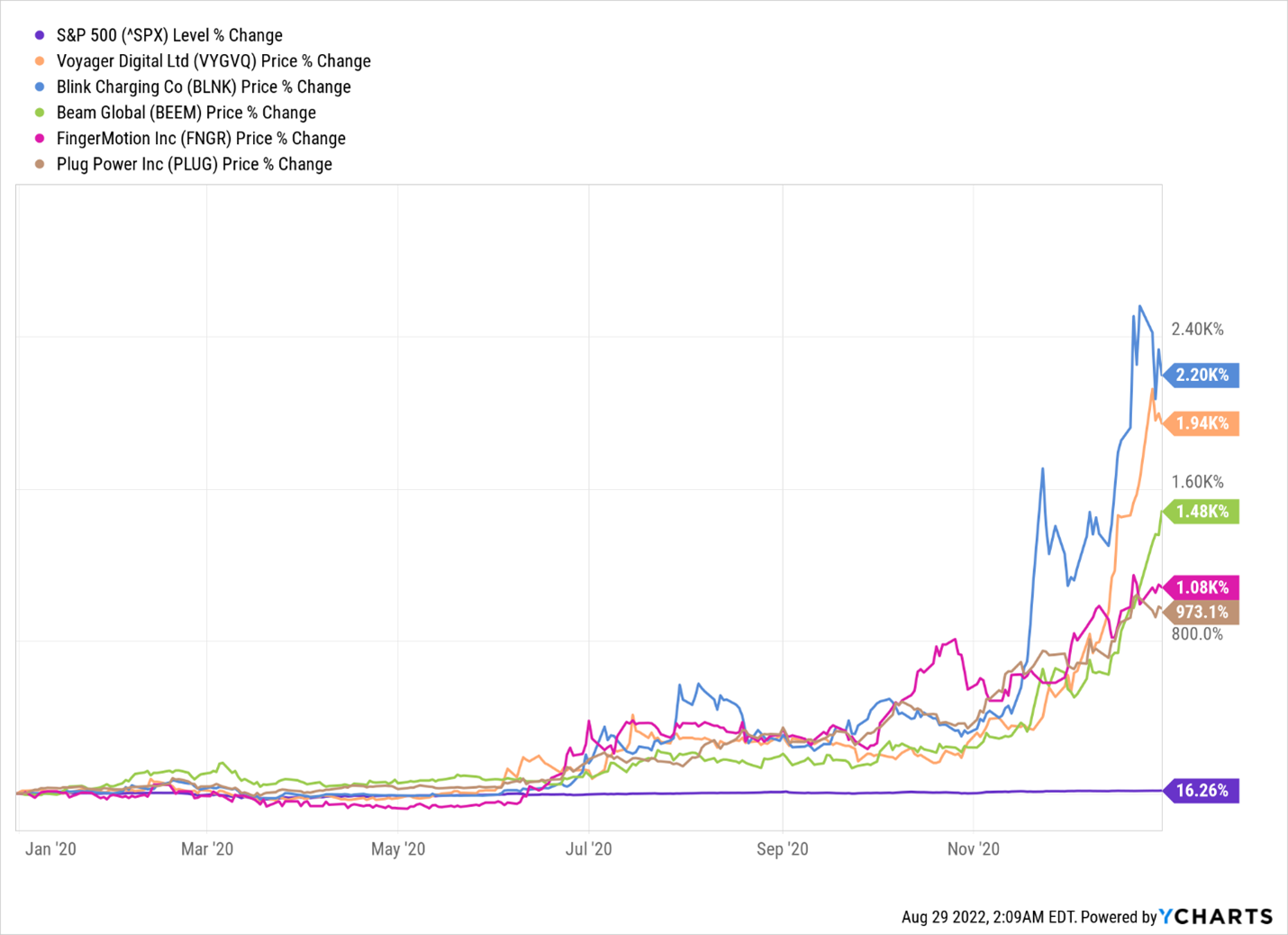The width and height of the screenshot is (1288, 935).
Task: Click the green 1.48K% value flag
Action: pos(1202,512)
